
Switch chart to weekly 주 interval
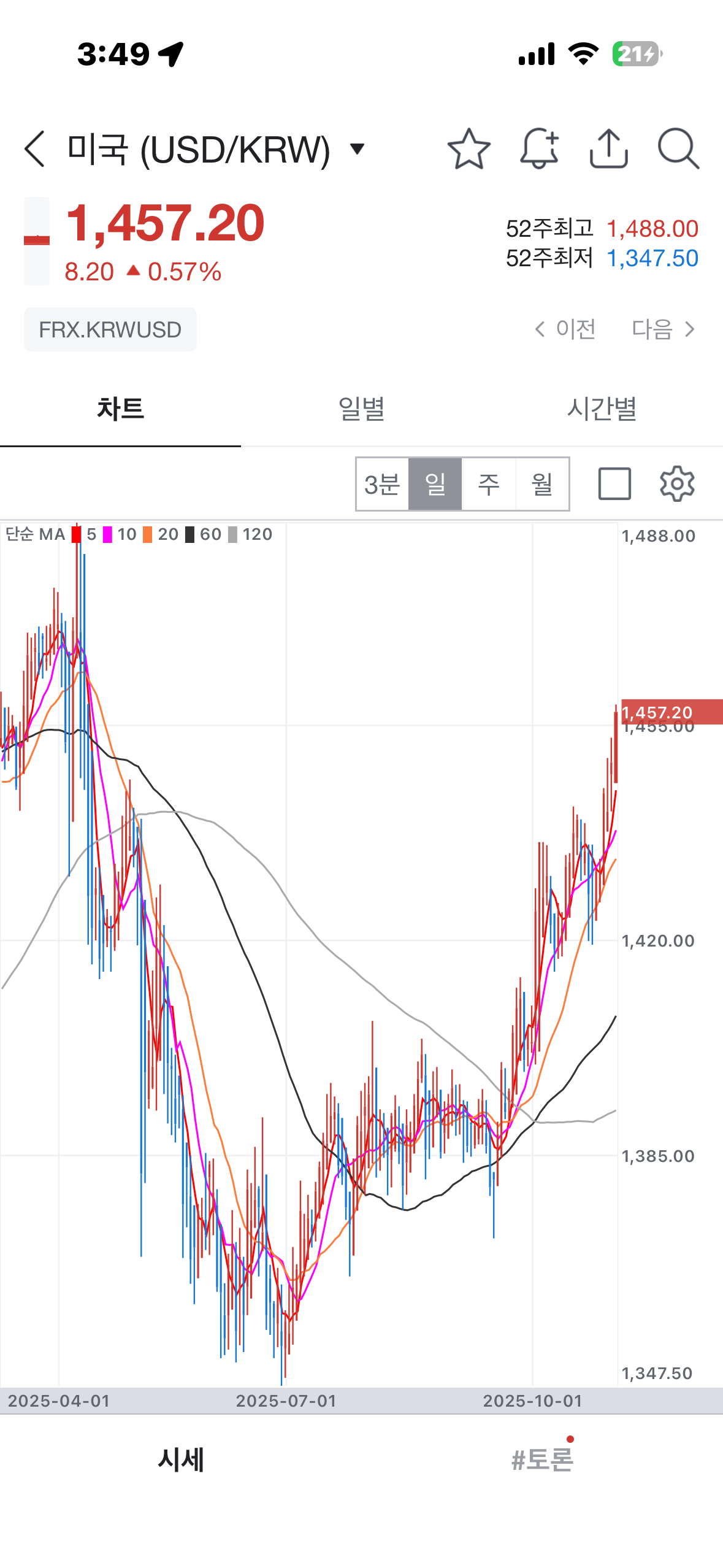click(x=489, y=484)
